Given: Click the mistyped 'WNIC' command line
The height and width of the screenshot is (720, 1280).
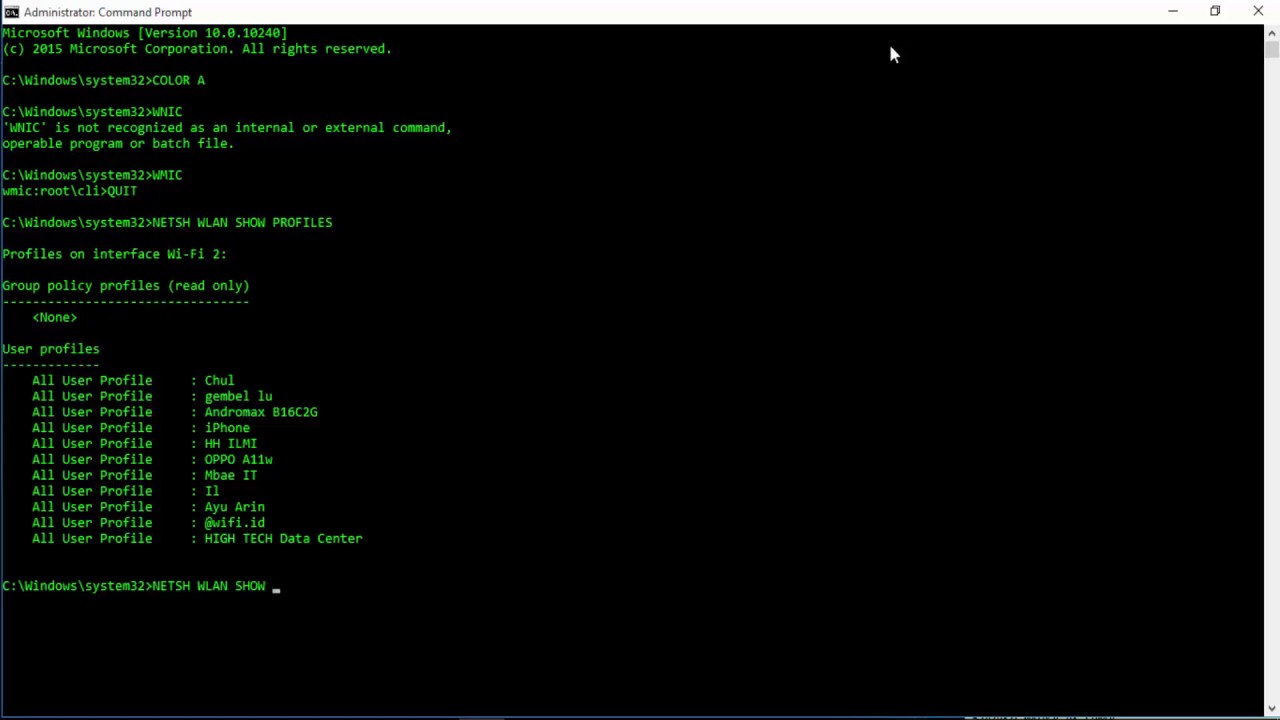Looking at the screenshot, I should pyautogui.click(x=92, y=112).
